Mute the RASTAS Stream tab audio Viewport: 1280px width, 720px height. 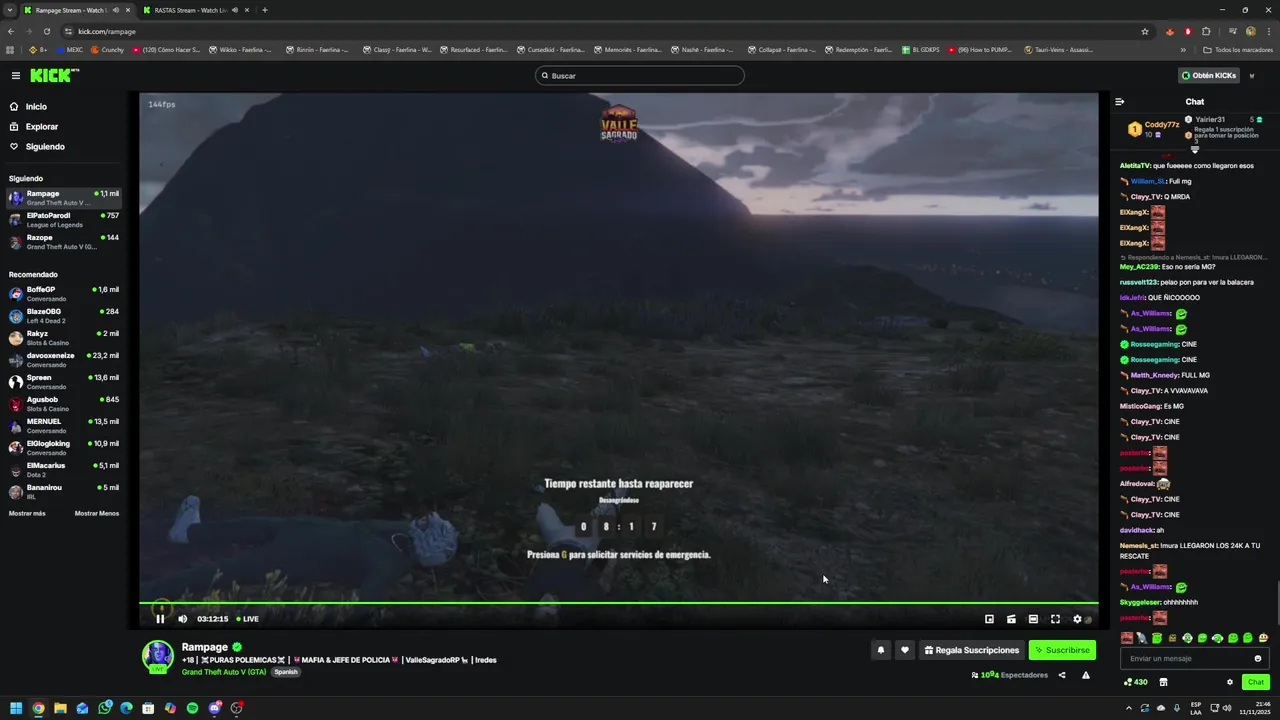click(x=236, y=10)
